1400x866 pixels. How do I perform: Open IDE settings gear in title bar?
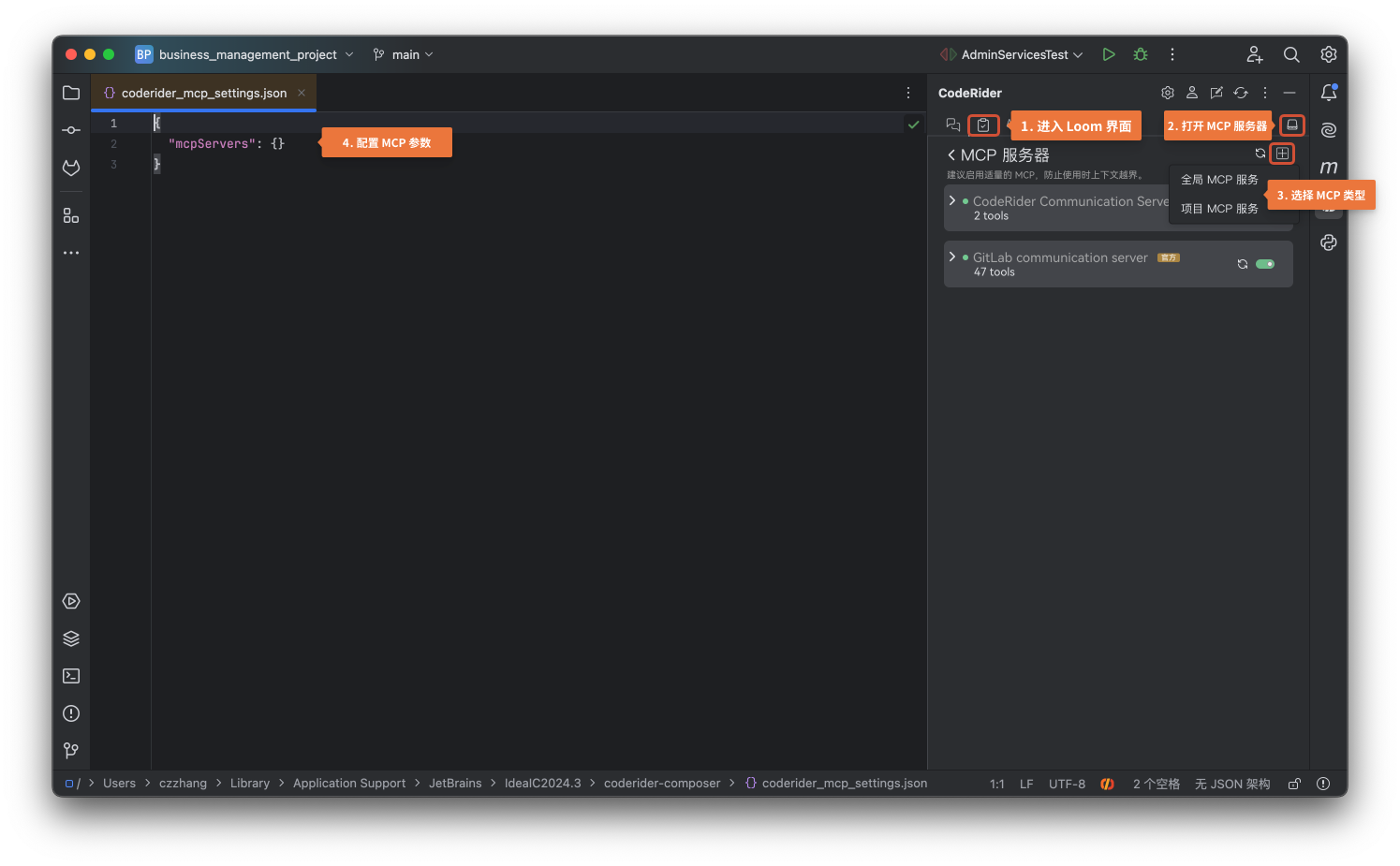1329,54
